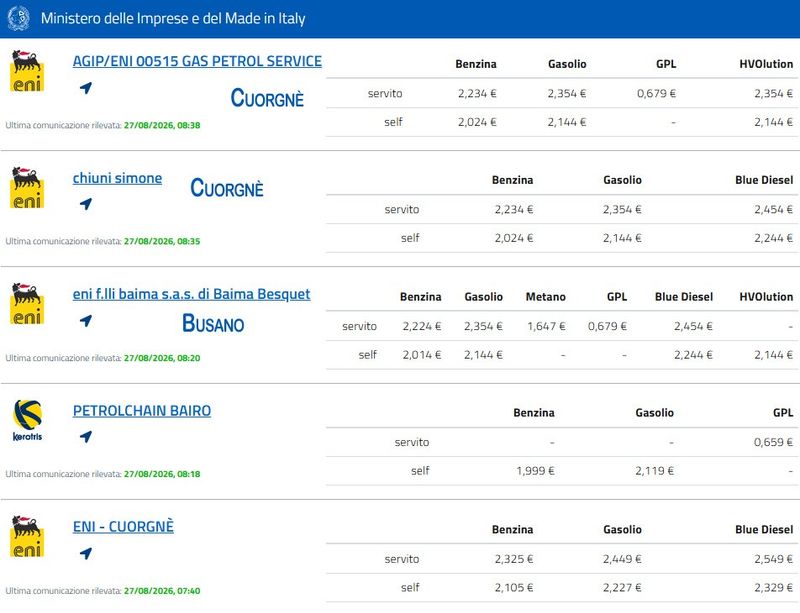Viewport: 800px width, 613px height.
Task: Open navigation arrow for PETROLCHAIN BAIRO station
Action: point(86,436)
